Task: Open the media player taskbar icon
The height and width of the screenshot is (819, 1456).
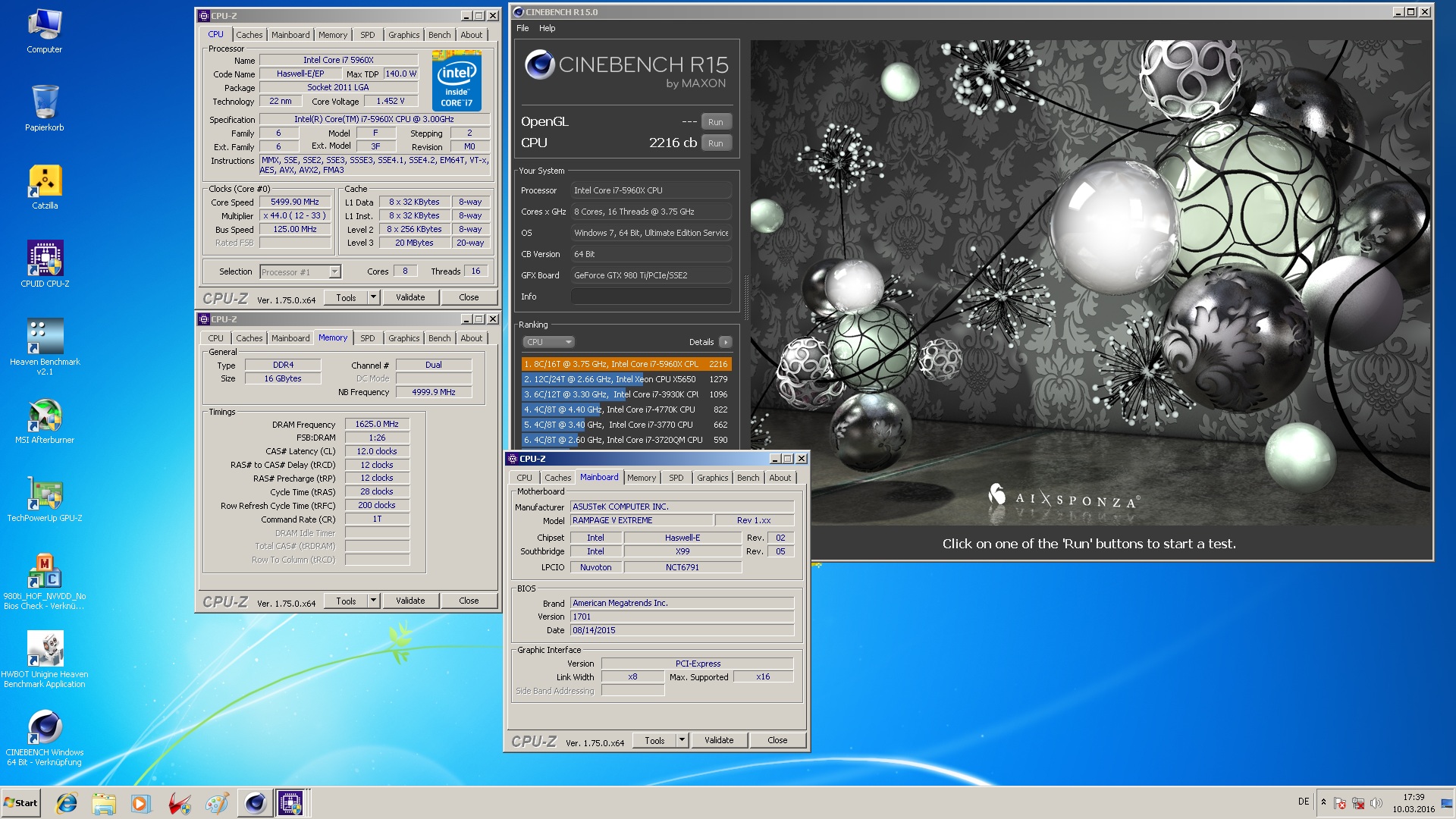Action: pos(141,803)
